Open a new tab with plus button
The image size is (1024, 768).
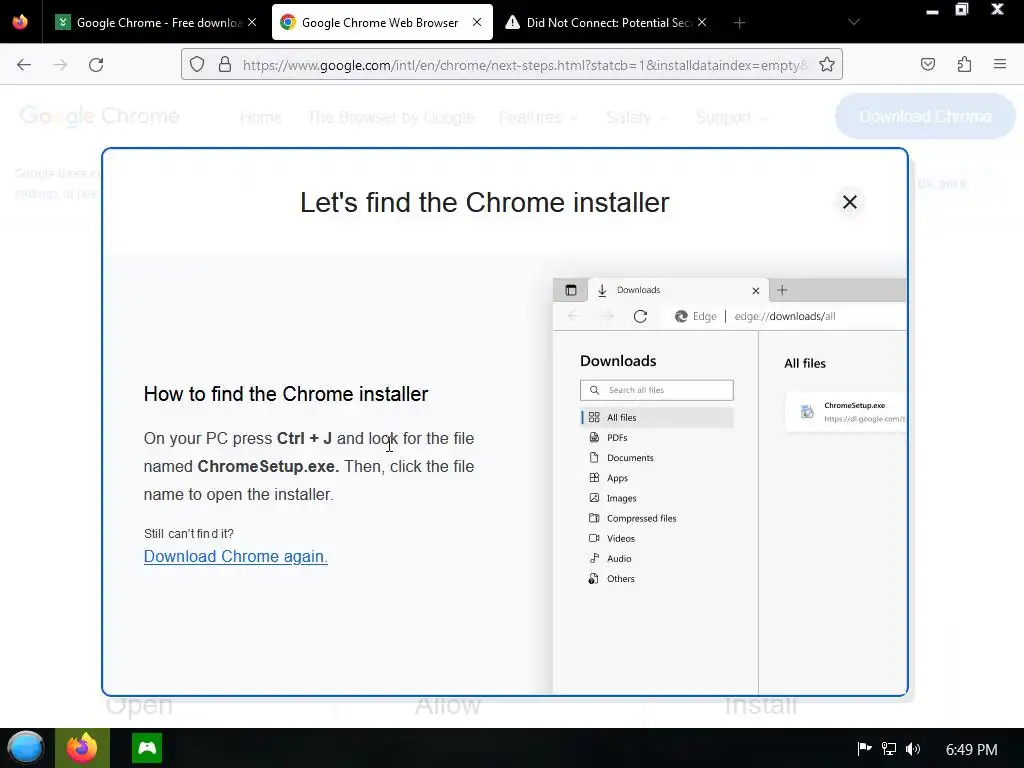(739, 23)
